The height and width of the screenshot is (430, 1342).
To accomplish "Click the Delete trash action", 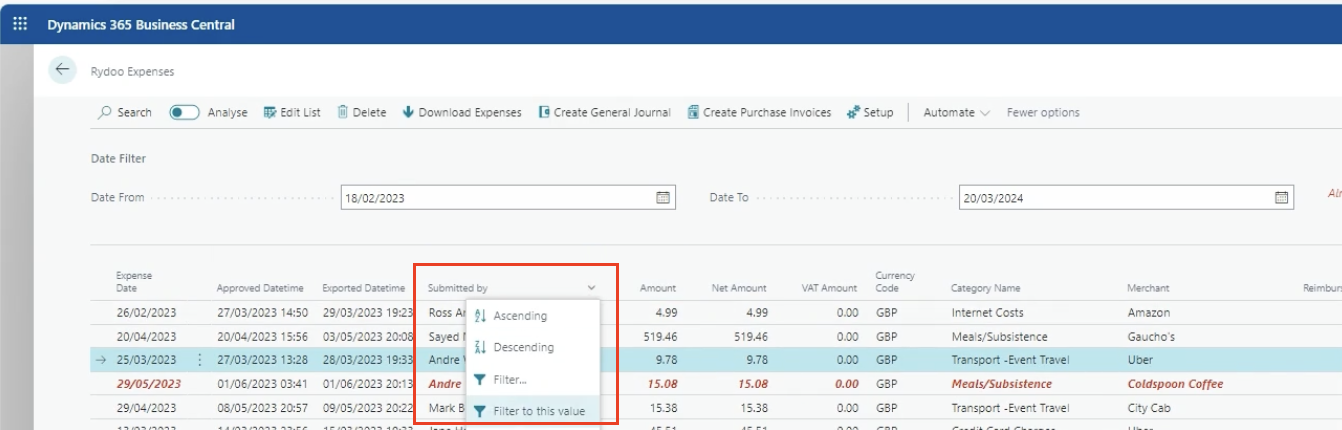I will pyautogui.click(x=362, y=112).
